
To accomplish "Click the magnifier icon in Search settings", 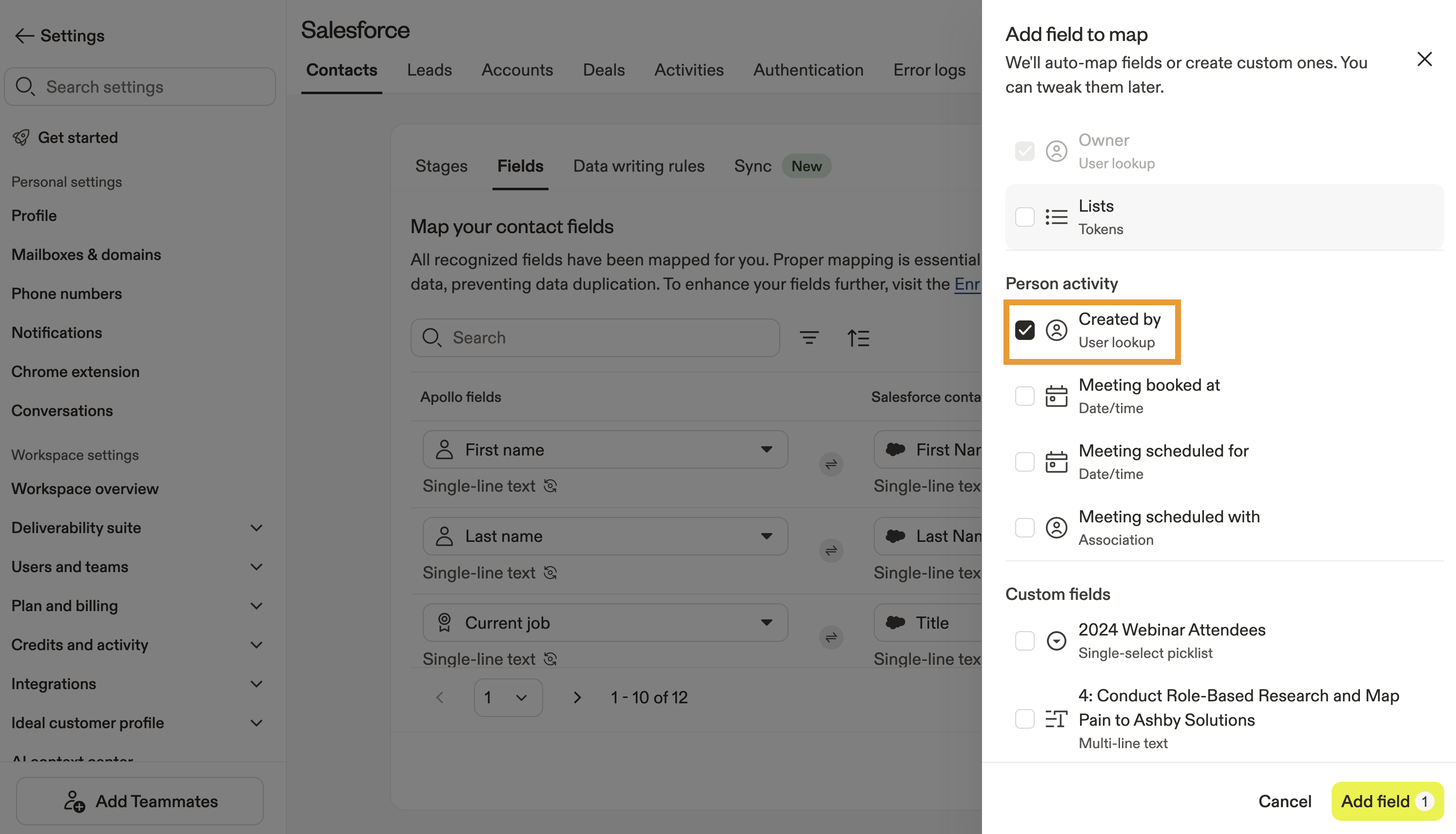I will click(x=24, y=86).
